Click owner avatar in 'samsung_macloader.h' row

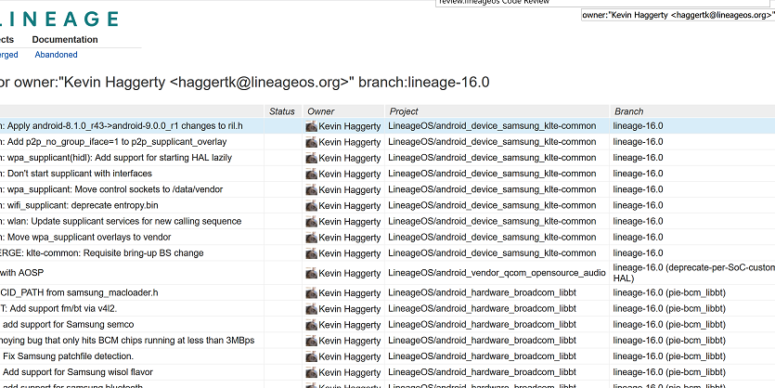(x=311, y=293)
